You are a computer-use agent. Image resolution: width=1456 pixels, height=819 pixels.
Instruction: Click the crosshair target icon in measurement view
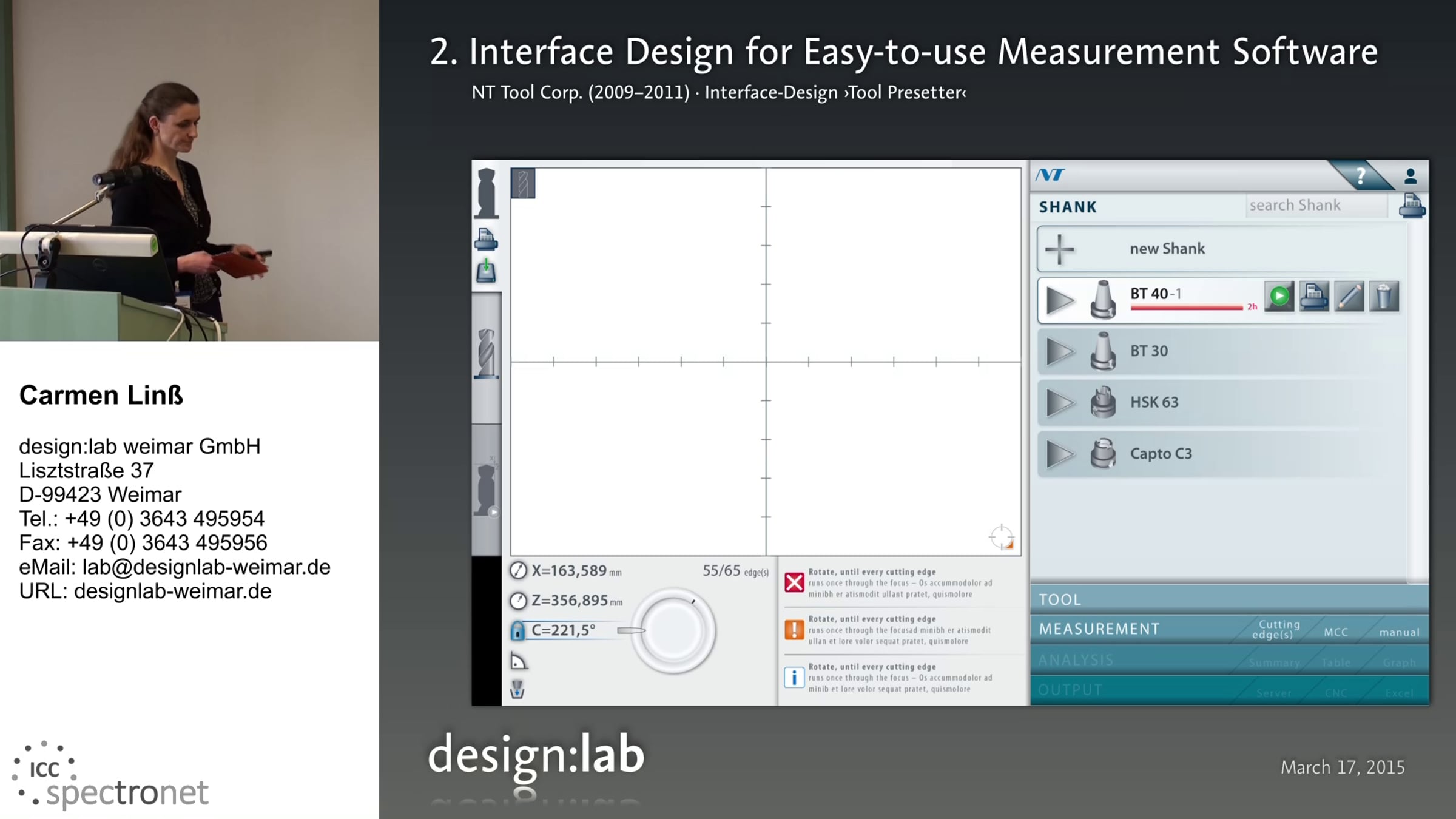point(1002,538)
